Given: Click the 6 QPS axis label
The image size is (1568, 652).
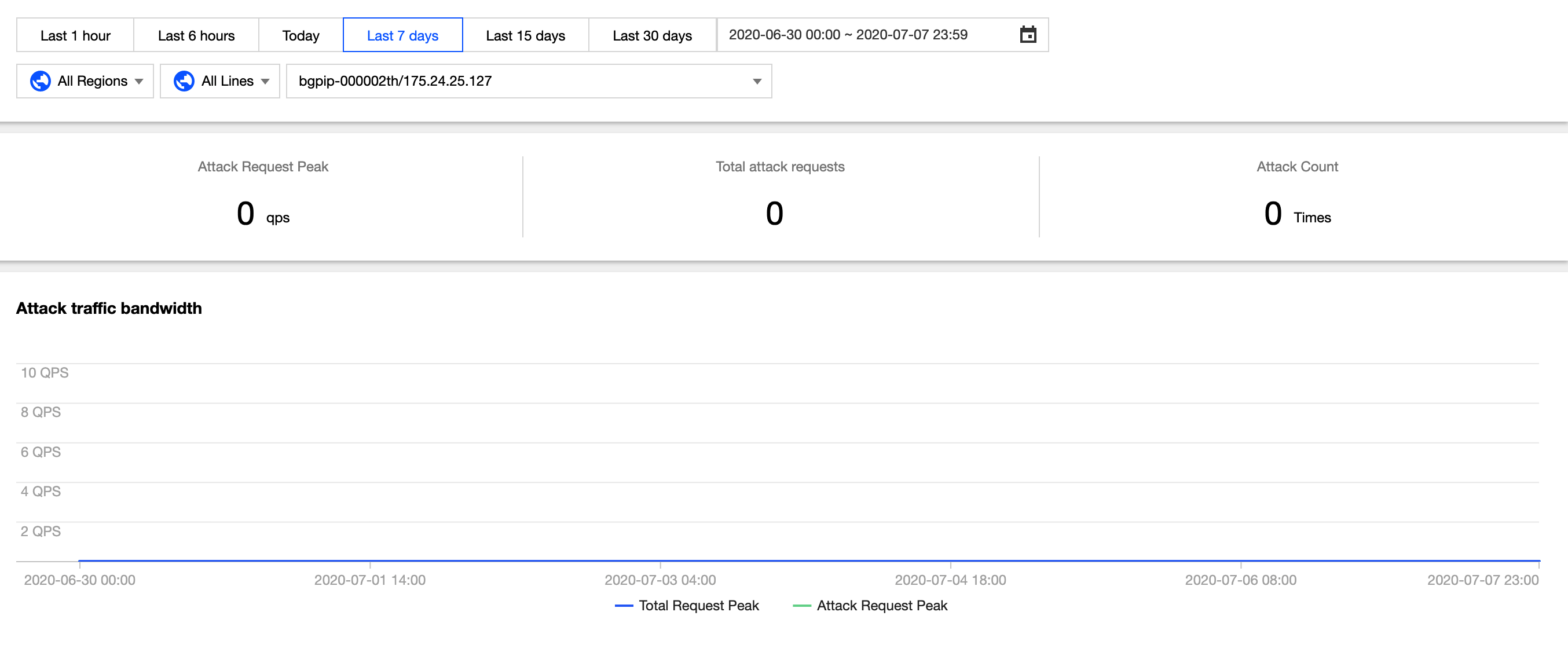Looking at the screenshot, I should (x=41, y=452).
